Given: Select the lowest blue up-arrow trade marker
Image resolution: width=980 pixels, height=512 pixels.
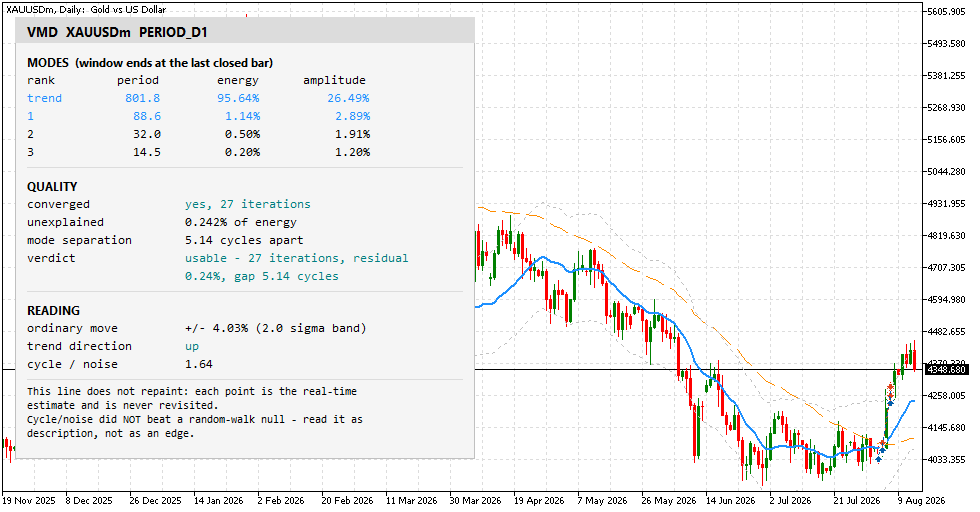Looking at the screenshot, I should 879,459.
